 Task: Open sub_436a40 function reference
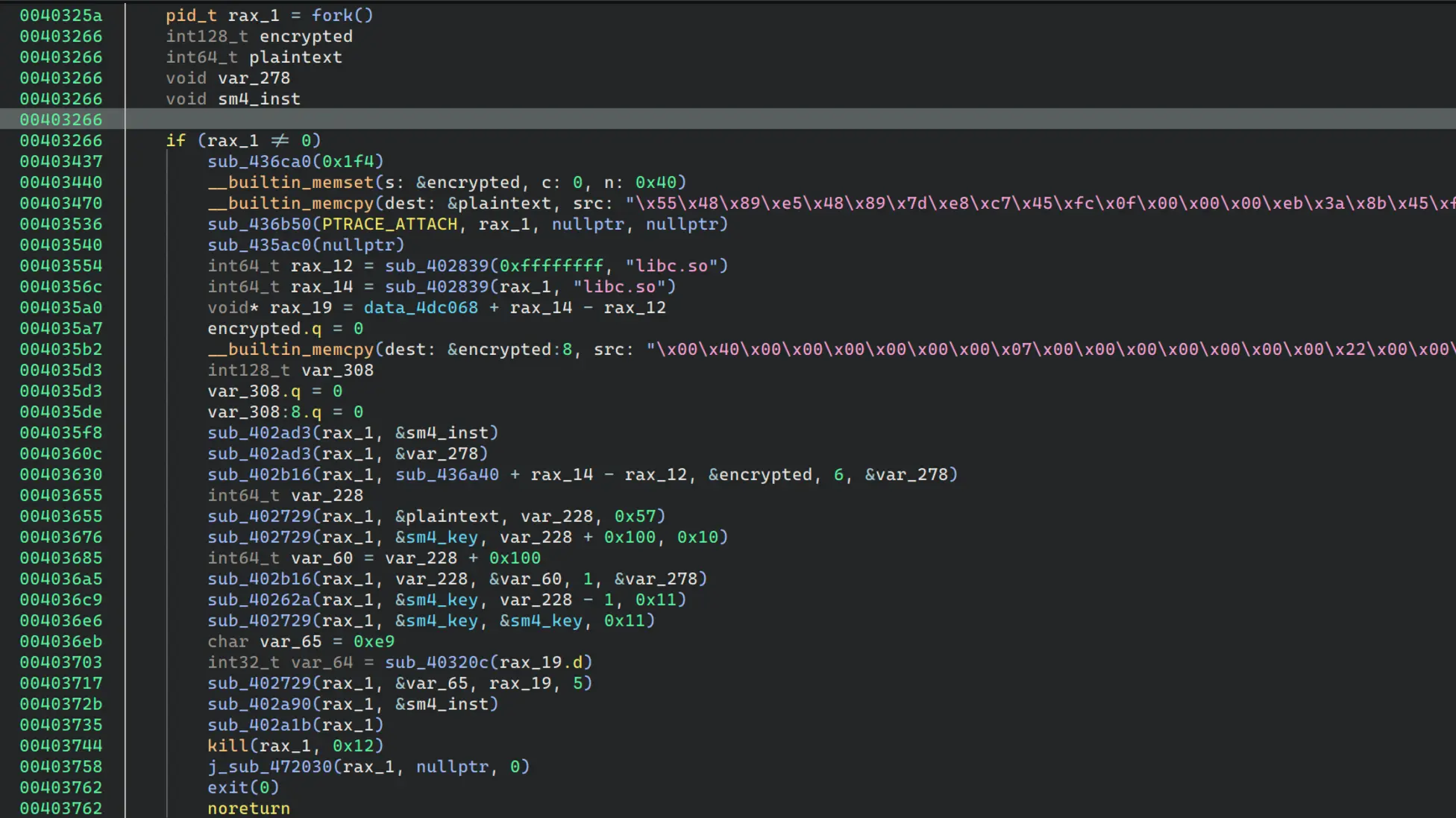click(x=447, y=474)
